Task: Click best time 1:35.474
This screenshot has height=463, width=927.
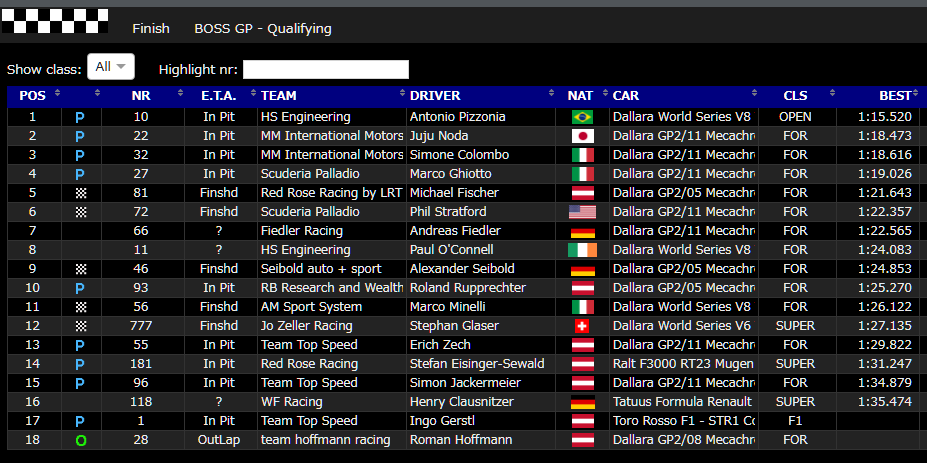Action: [x=884, y=402]
